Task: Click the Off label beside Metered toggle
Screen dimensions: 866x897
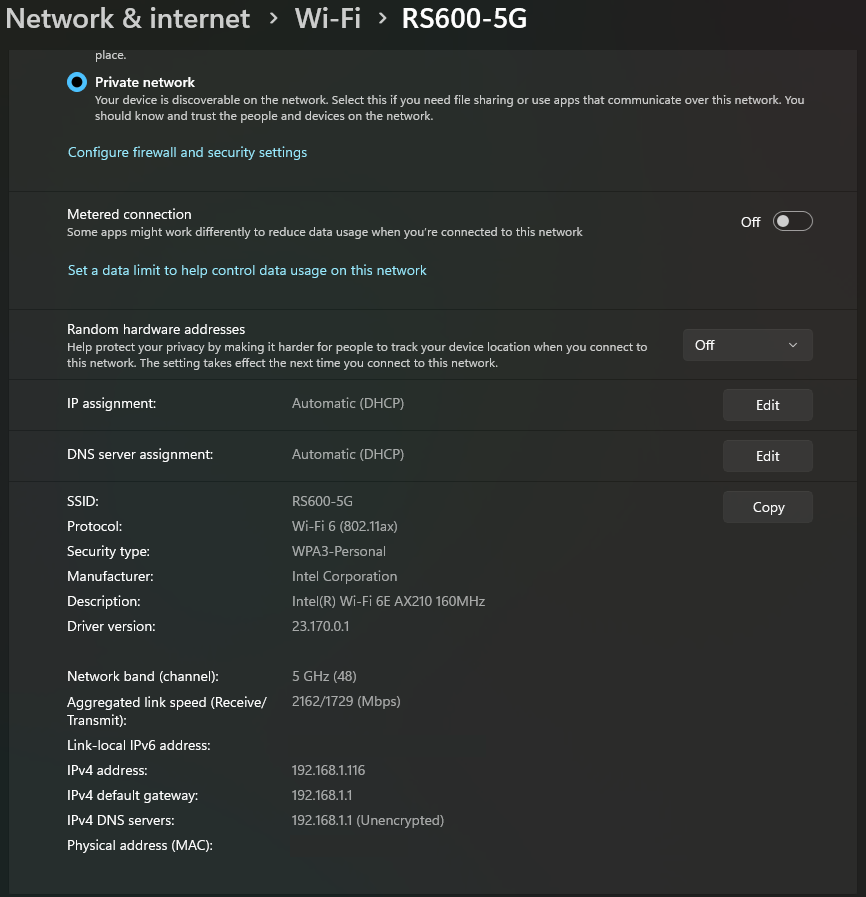Action: (x=750, y=222)
